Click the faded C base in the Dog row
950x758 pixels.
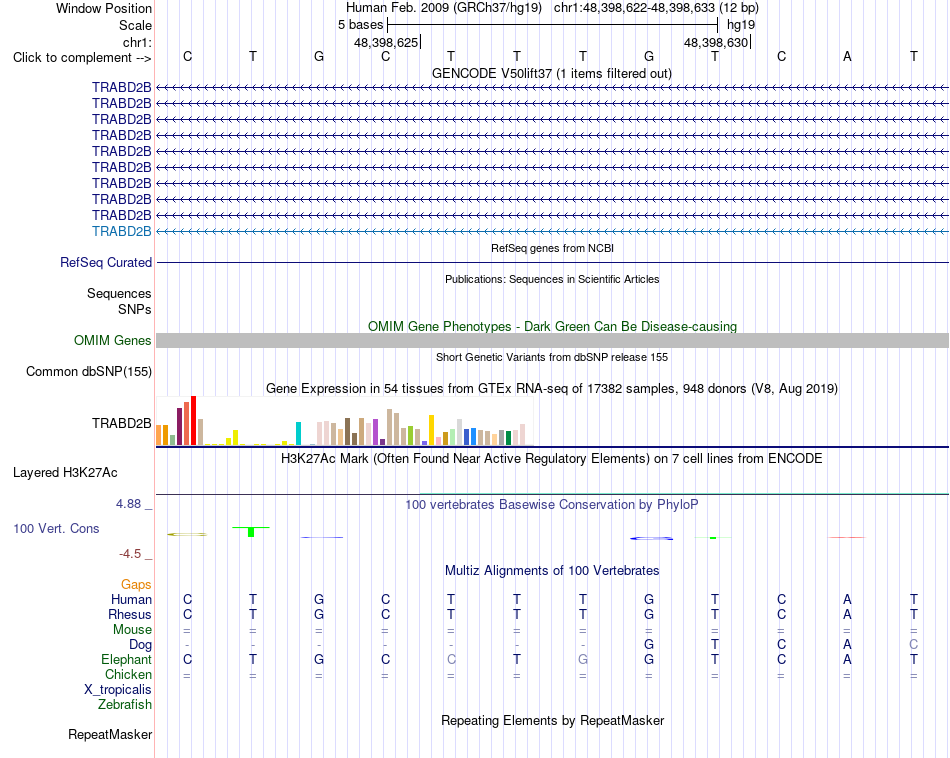914,644
